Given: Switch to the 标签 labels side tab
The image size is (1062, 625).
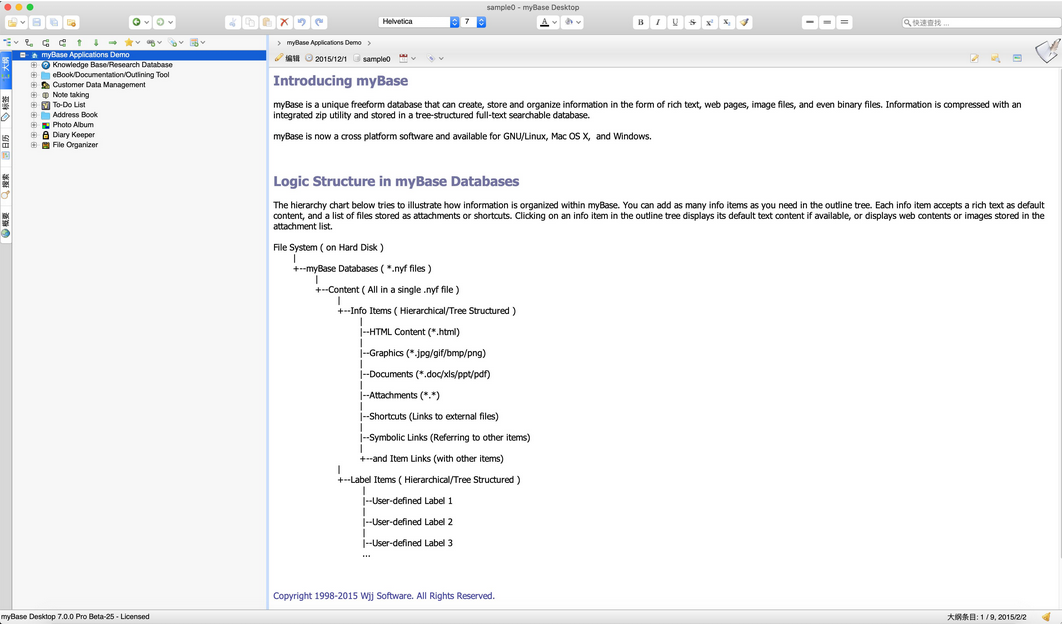Looking at the screenshot, I should point(5,109).
